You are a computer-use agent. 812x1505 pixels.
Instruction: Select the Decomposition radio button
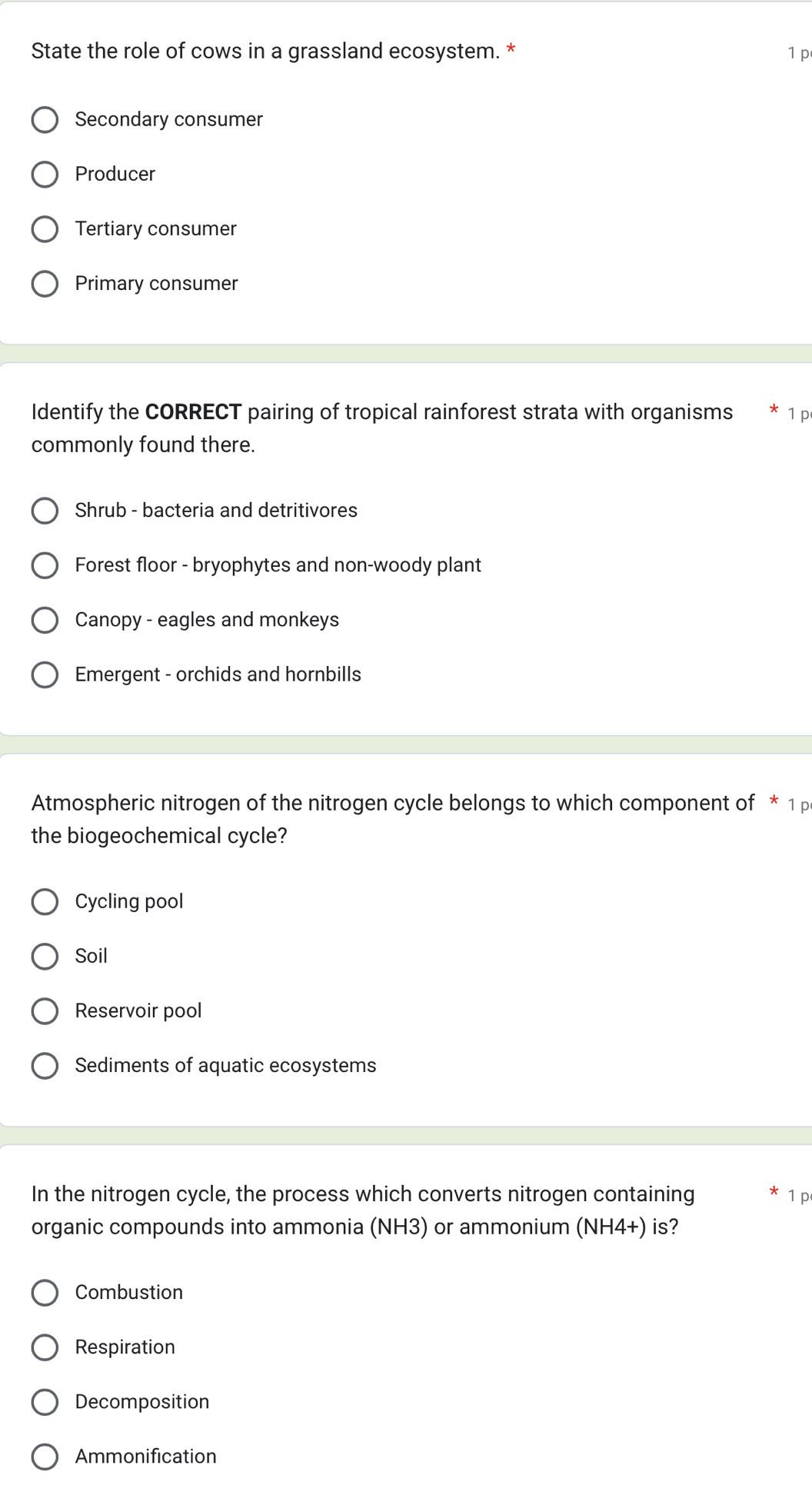point(45,1402)
